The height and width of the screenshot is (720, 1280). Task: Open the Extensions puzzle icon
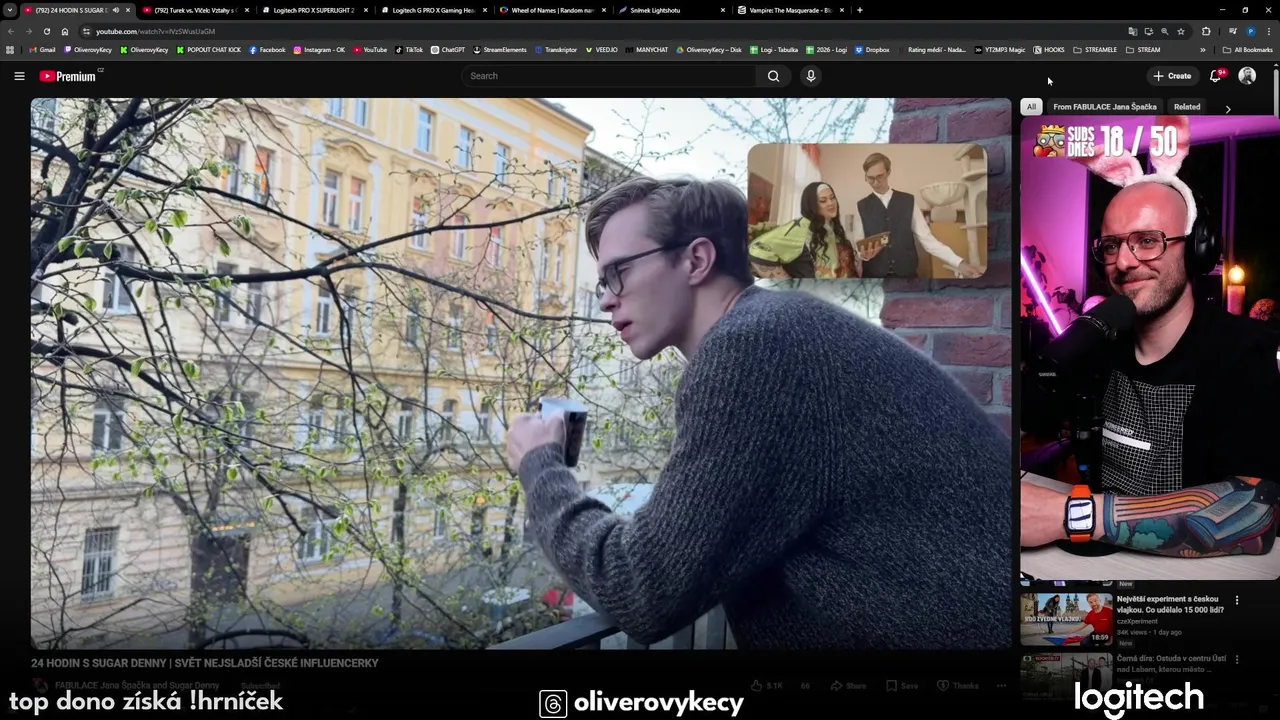coord(1206,31)
